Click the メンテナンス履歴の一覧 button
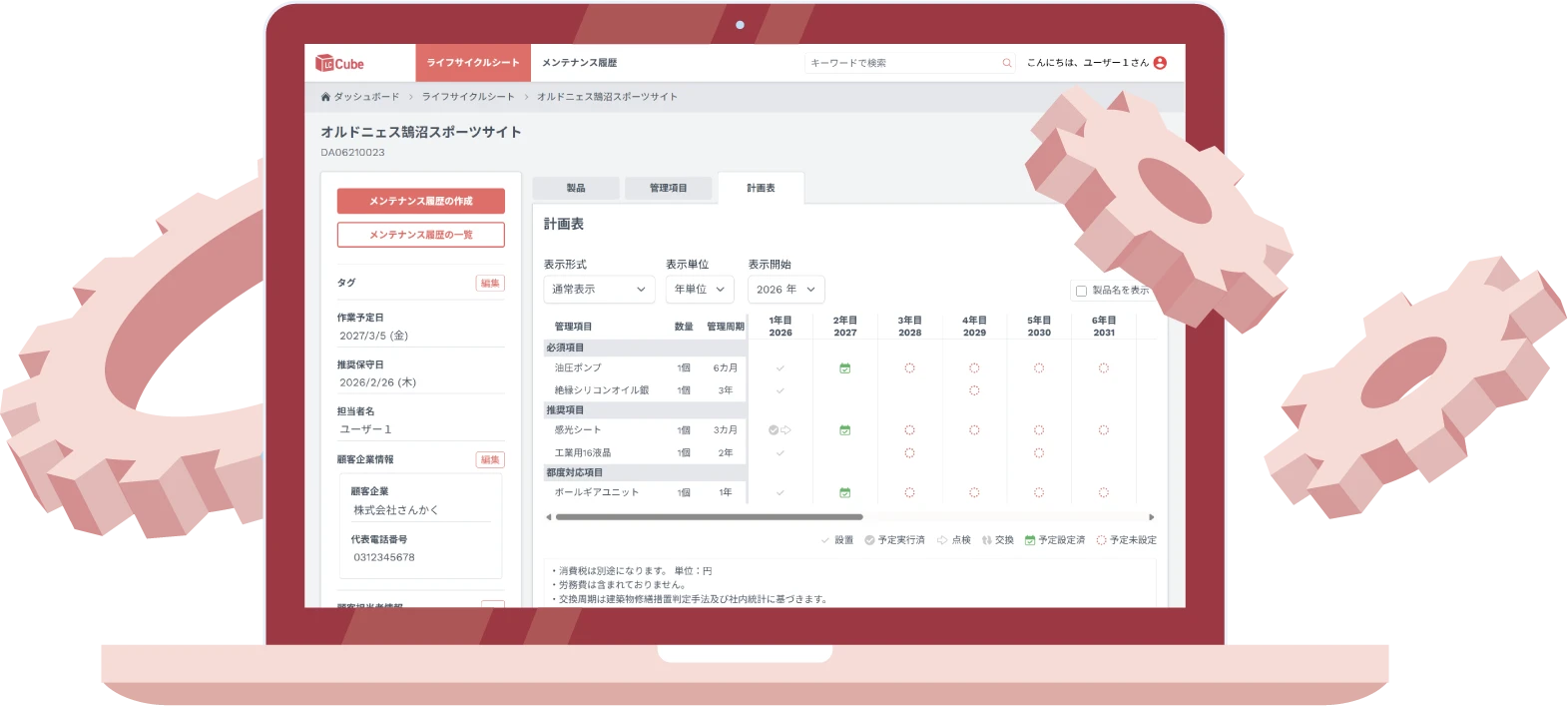Image resolution: width=1568 pixels, height=707 pixels. [x=420, y=235]
